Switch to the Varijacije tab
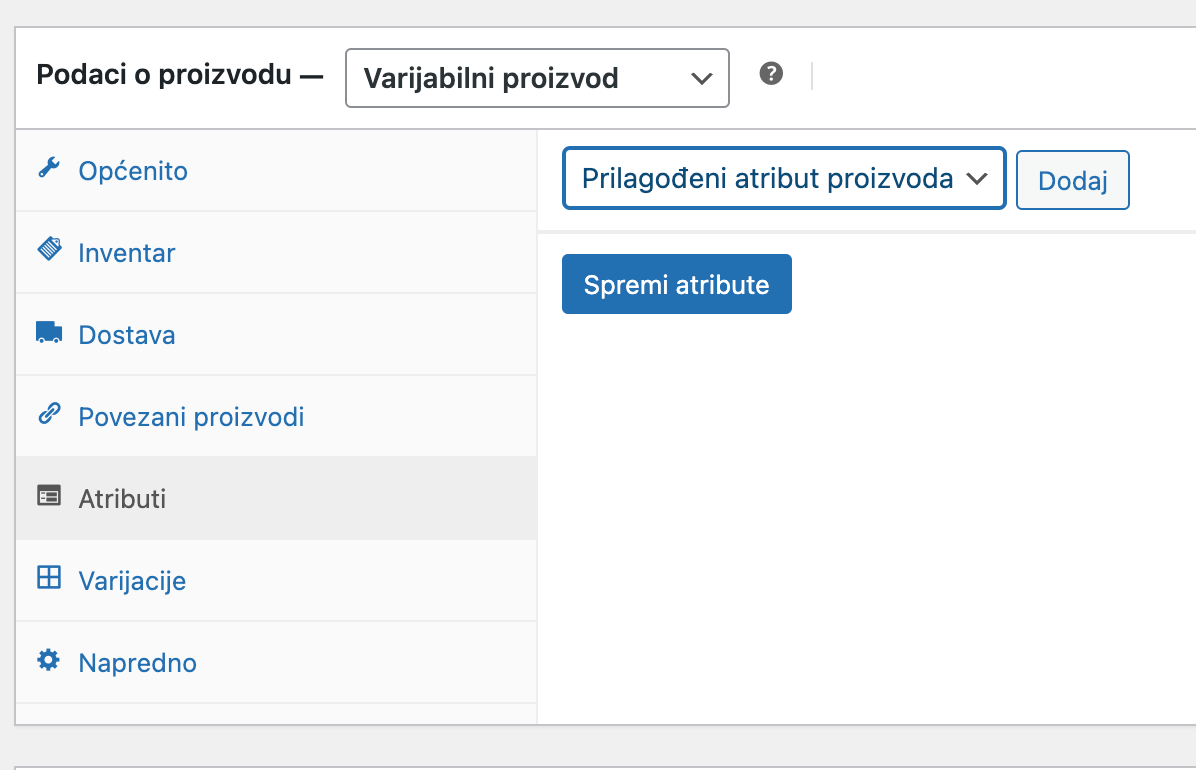Image resolution: width=1196 pixels, height=770 pixels. [x=134, y=580]
